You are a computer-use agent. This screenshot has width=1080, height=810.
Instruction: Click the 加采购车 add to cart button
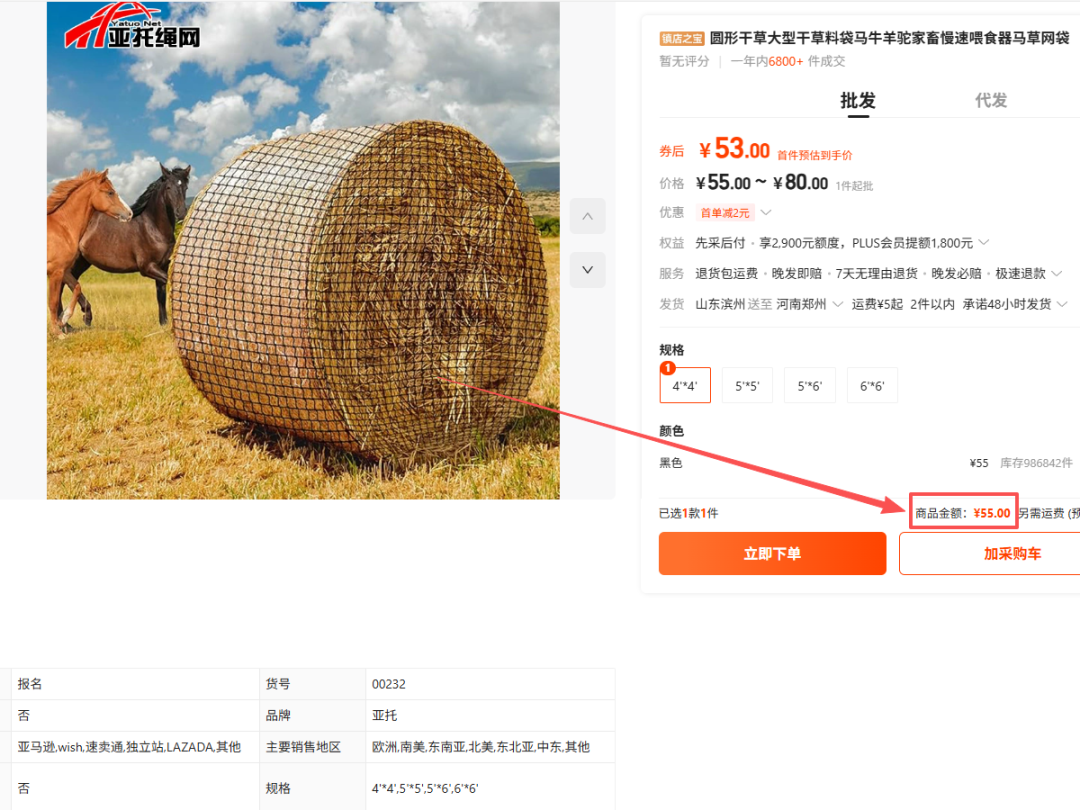[x=990, y=553]
